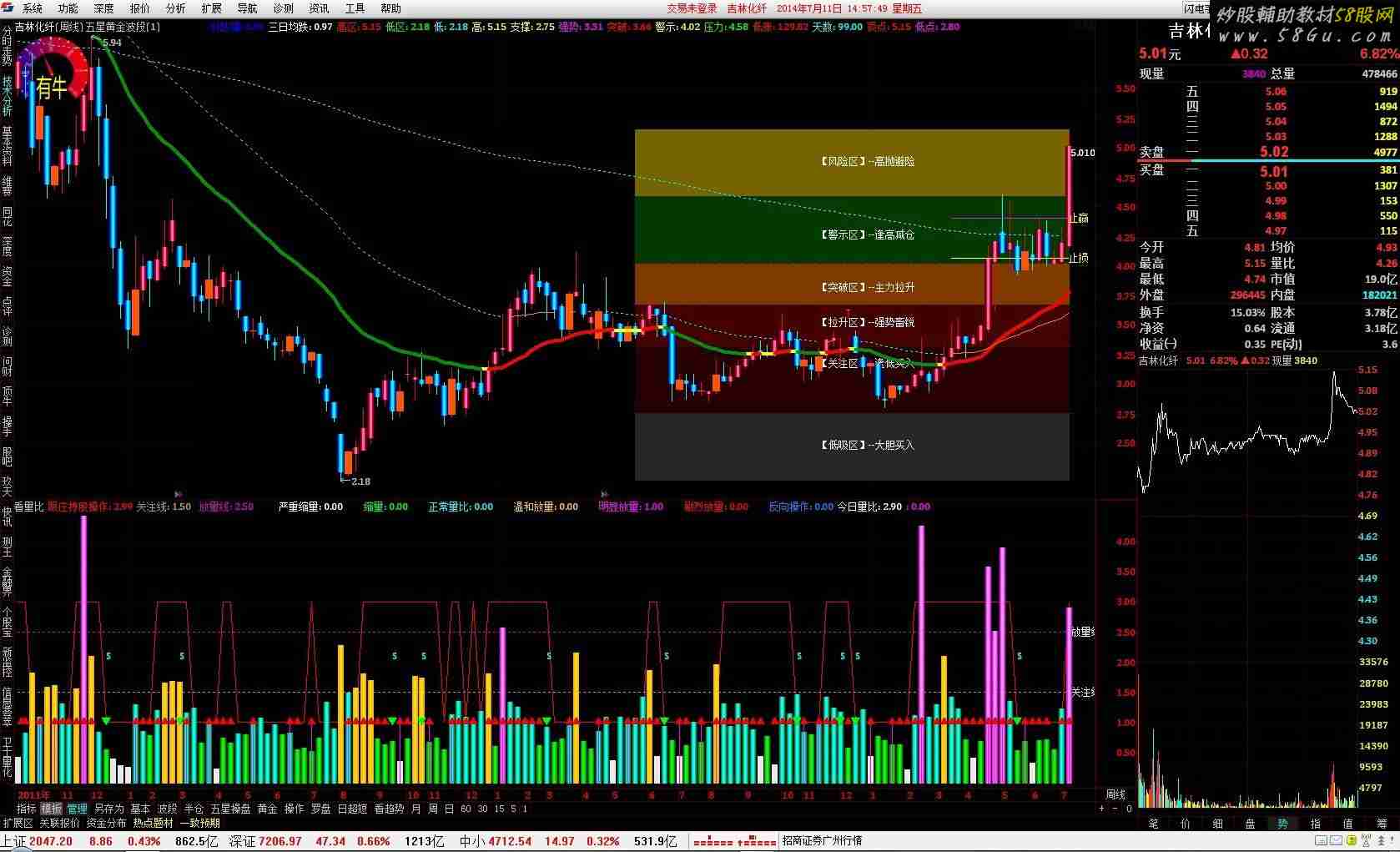This screenshot has width=1400, height=852.
Task: Select the 月 monthly period
Action: click(415, 809)
